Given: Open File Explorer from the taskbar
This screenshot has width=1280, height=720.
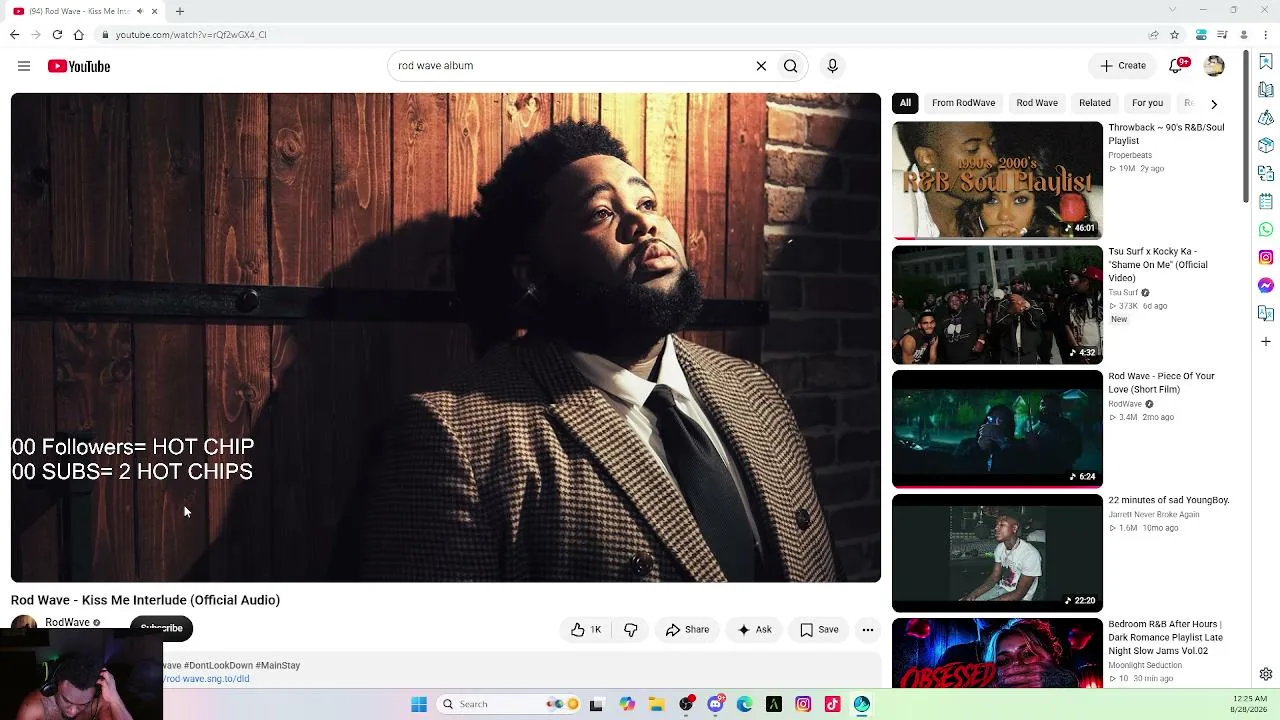Looking at the screenshot, I should [x=657, y=704].
